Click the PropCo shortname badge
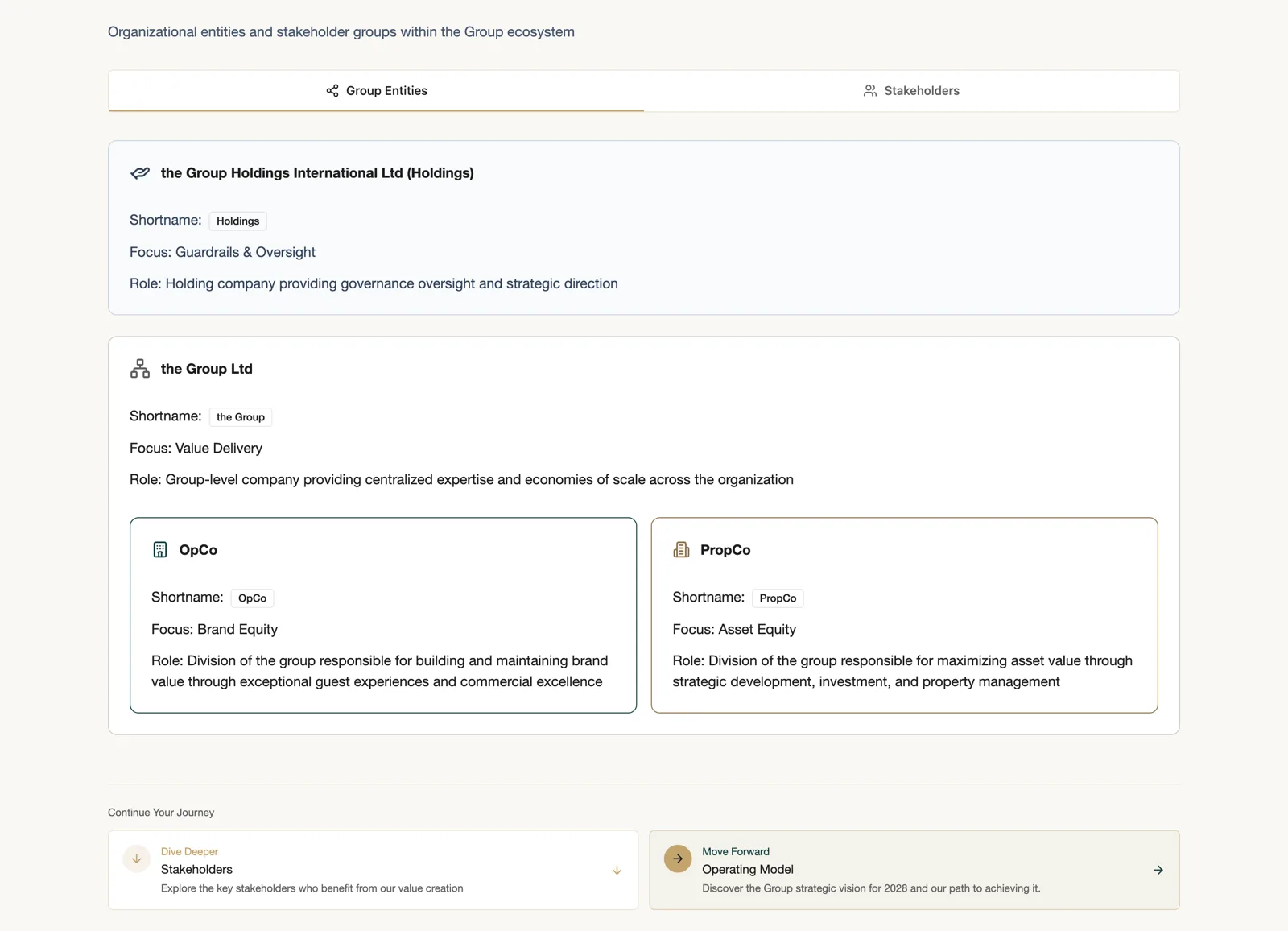Viewport: 1288px width, 931px height. 778,598
